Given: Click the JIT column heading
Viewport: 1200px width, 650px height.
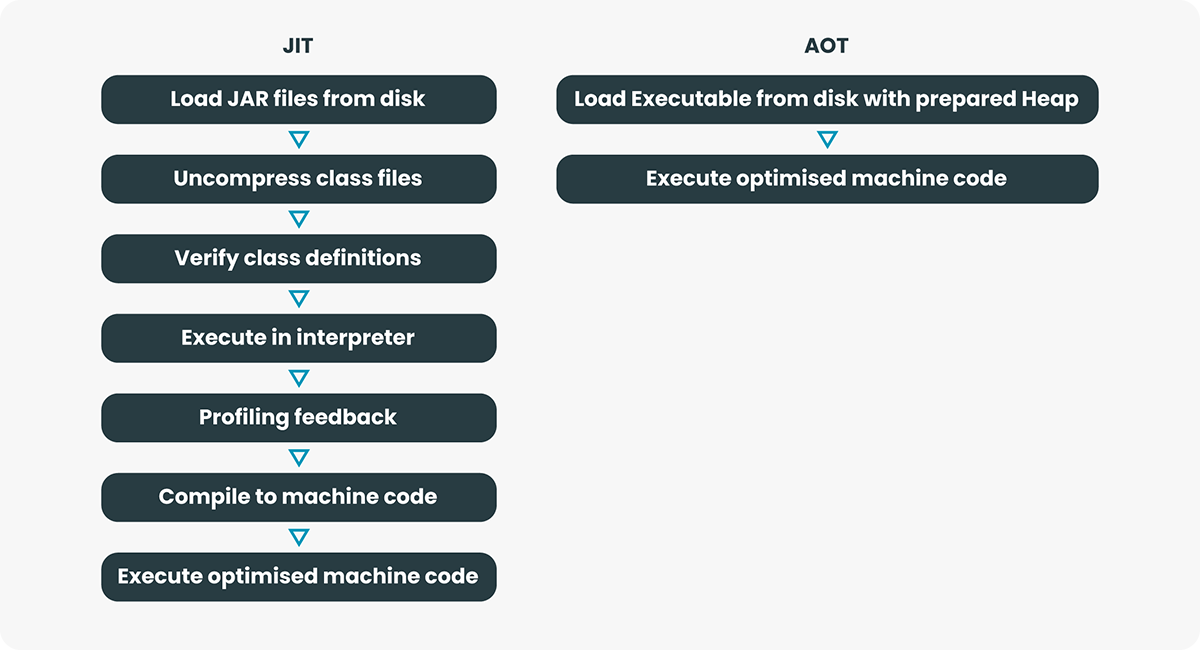Looking at the screenshot, I should tap(298, 46).
